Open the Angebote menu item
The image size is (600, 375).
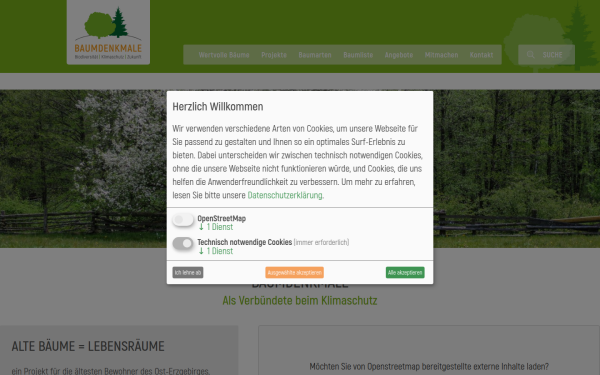[x=399, y=55]
